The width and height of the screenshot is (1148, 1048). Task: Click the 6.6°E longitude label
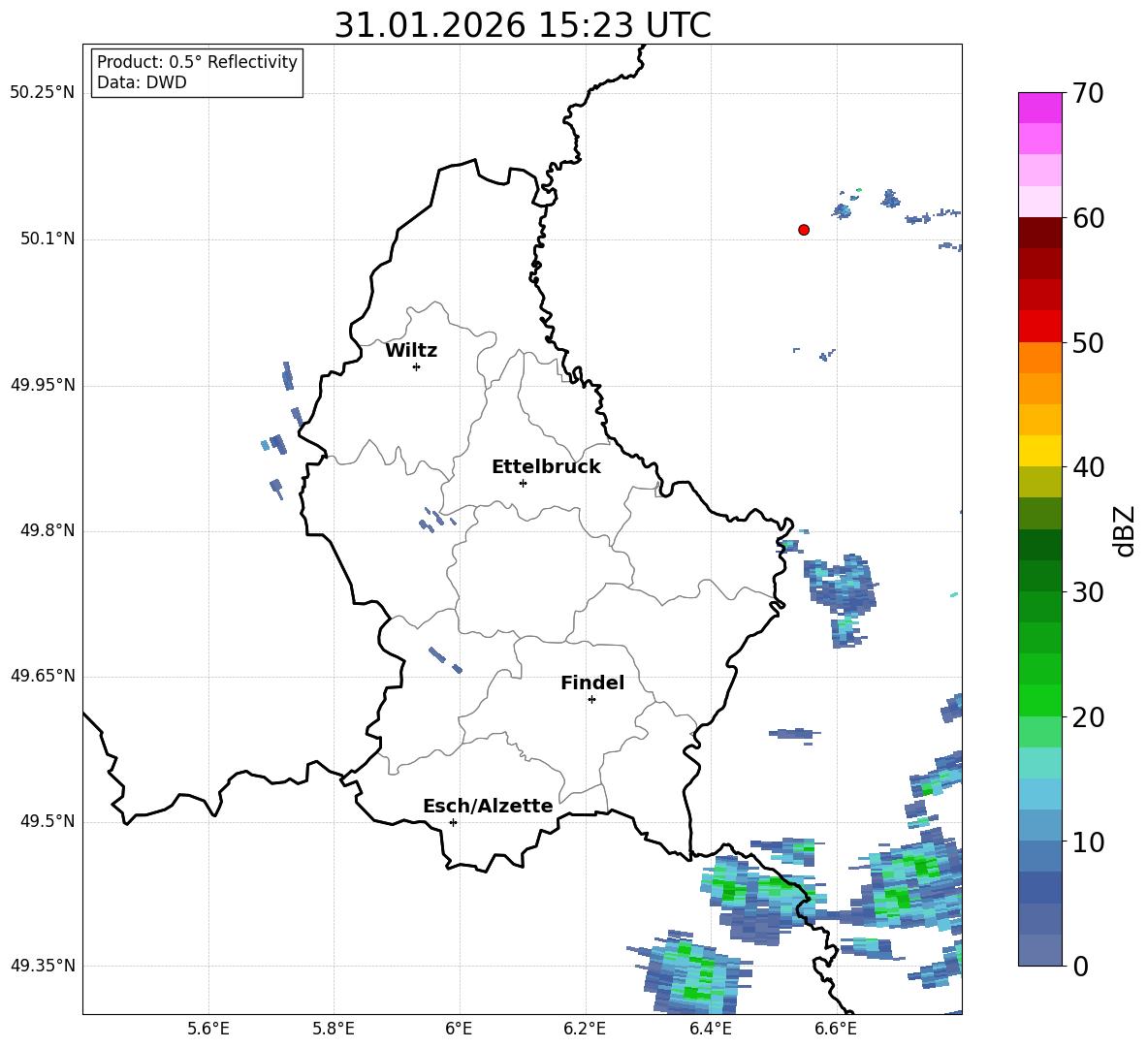click(x=836, y=1029)
